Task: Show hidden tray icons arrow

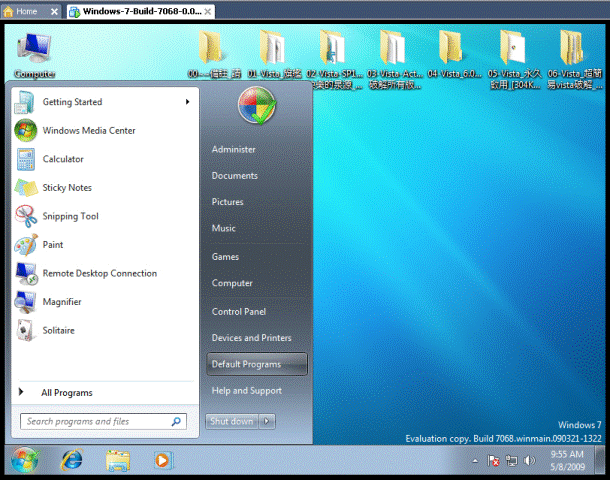Action: 475,461
